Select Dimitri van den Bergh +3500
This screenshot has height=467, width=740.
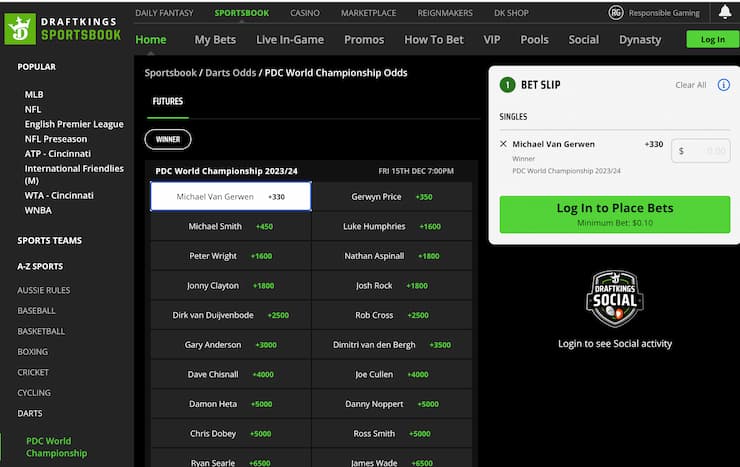pyautogui.click(x=392, y=344)
